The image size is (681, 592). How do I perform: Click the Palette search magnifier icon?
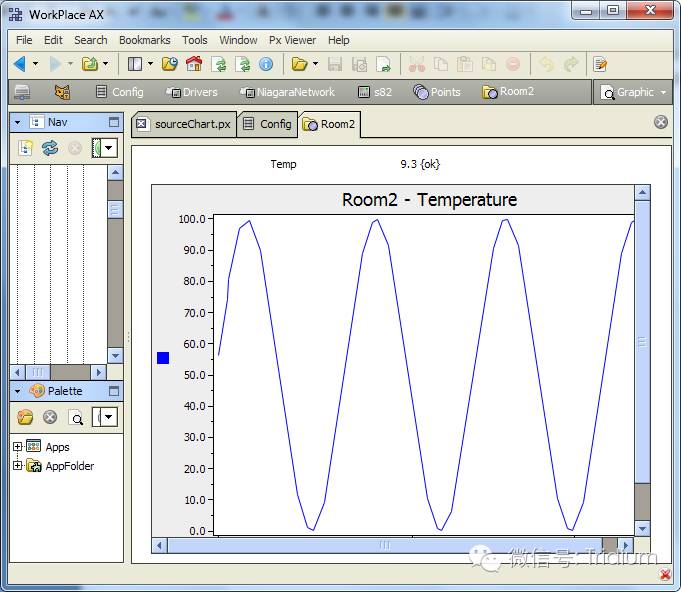point(76,418)
